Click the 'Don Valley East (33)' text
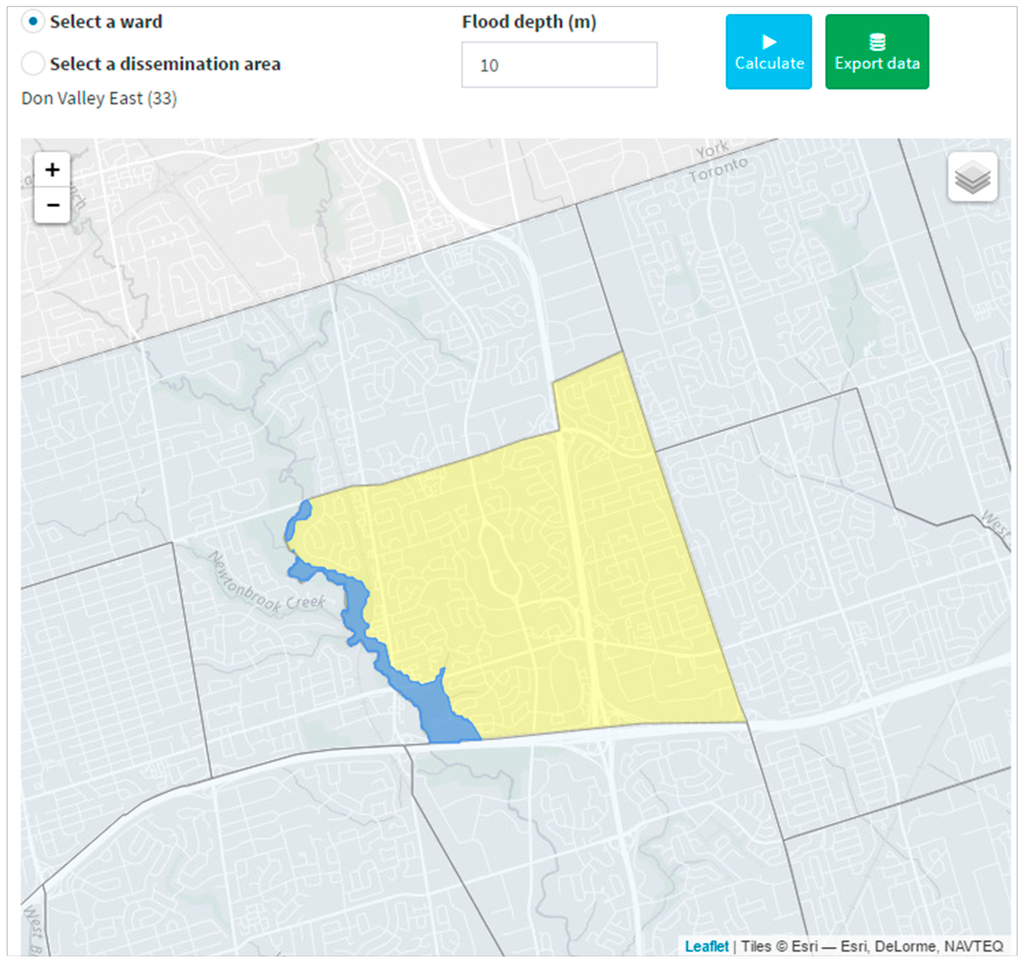 (x=99, y=99)
